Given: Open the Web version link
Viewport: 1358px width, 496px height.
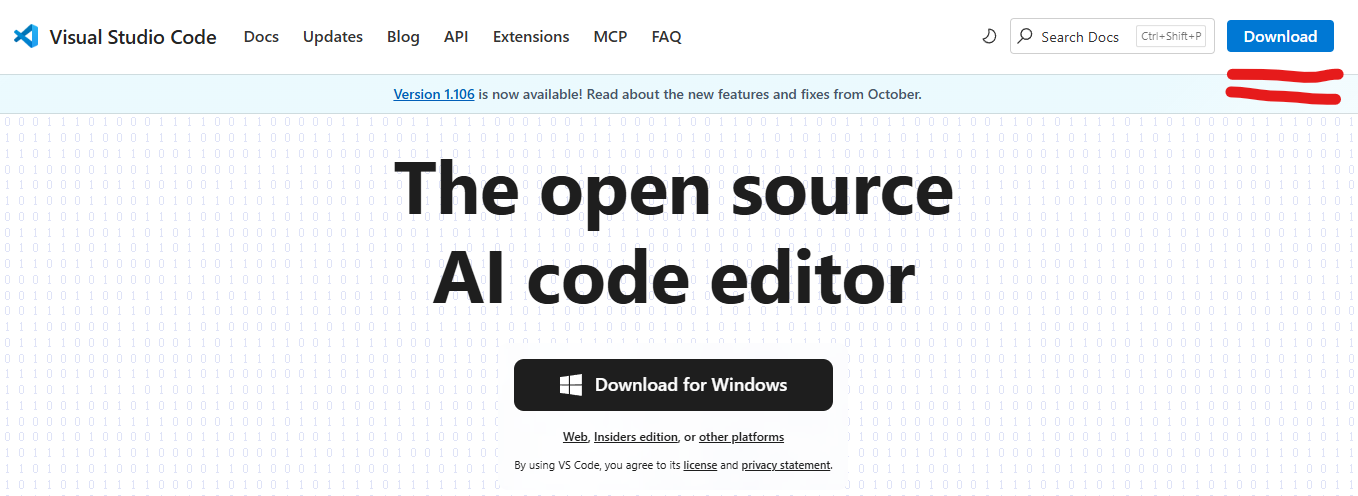Looking at the screenshot, I should point(575,437).
